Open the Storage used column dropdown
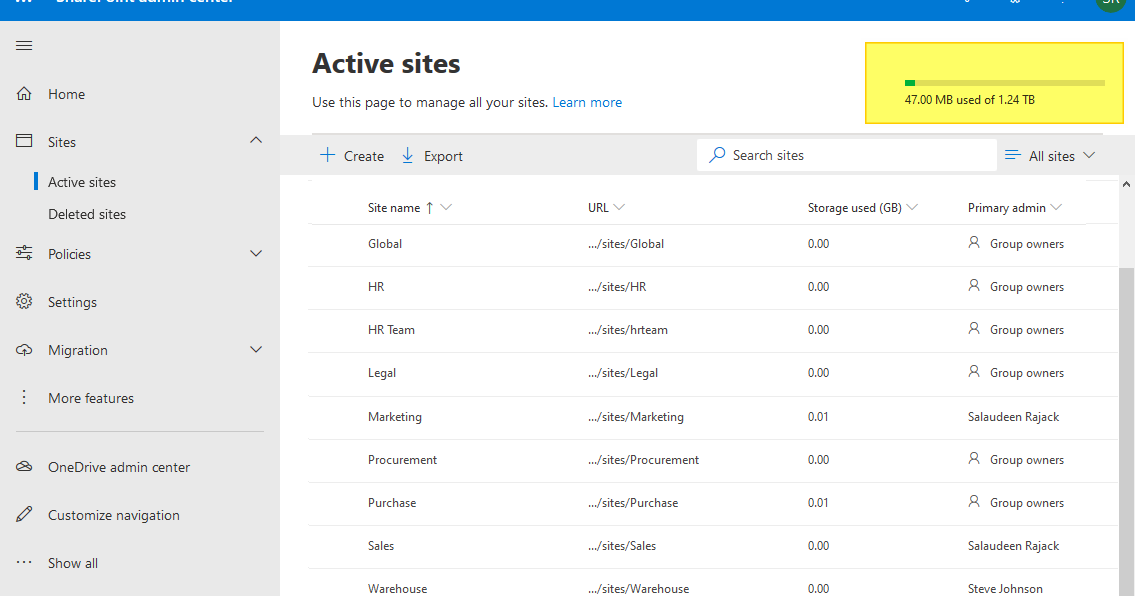 tap(911, 207)
